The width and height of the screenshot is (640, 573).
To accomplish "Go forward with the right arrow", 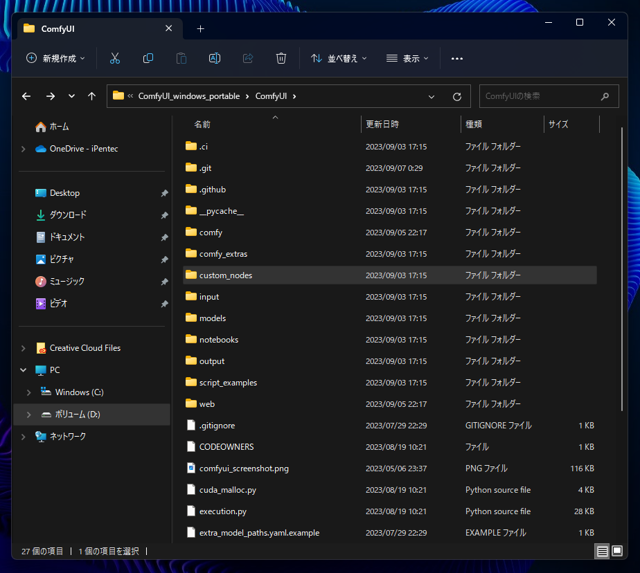I will 50,96.
